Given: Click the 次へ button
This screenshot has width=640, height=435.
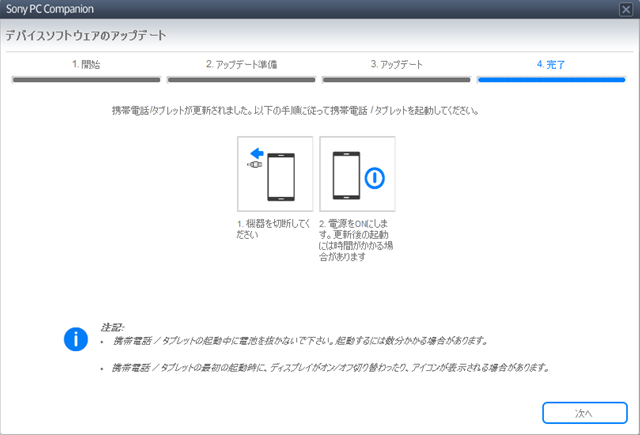Looking at the screenshot, I should (x=584, y=413).
